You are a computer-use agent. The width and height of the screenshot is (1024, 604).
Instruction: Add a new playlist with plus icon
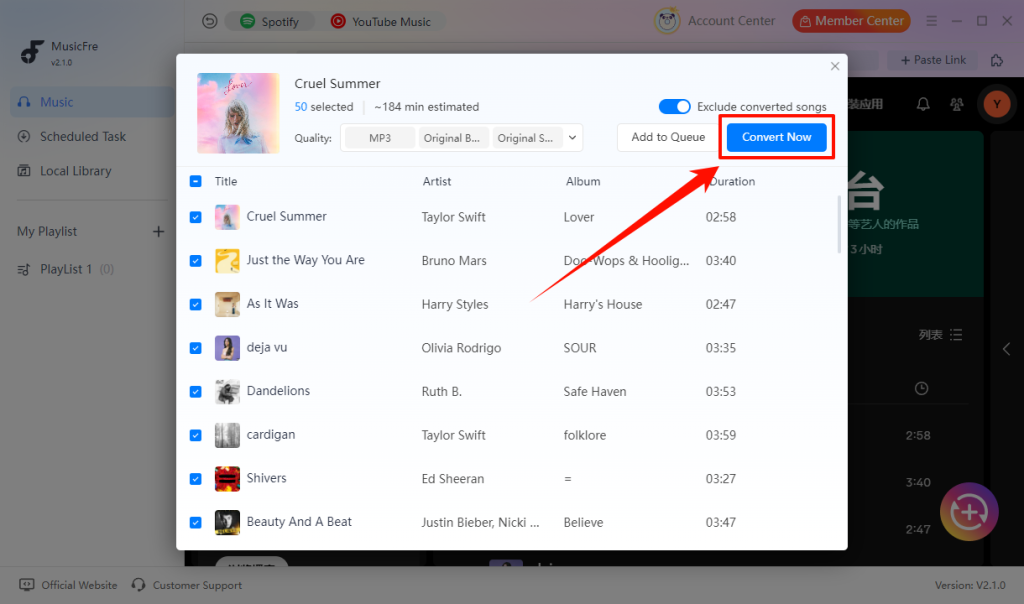coord(158,232)
